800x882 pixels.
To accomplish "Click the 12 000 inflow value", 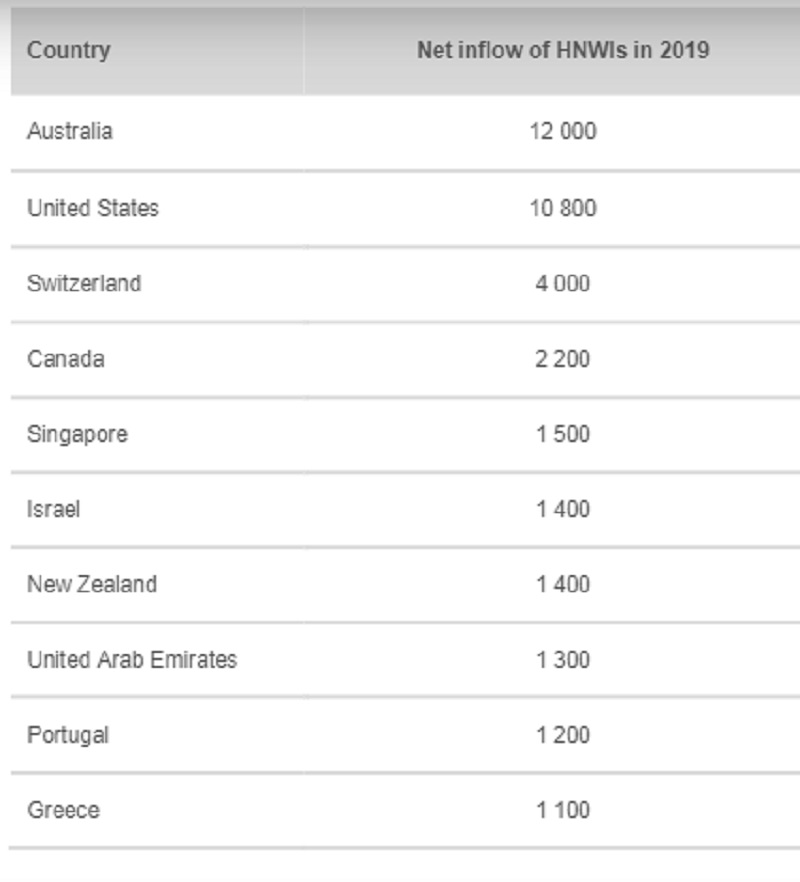I will [563, 131].
